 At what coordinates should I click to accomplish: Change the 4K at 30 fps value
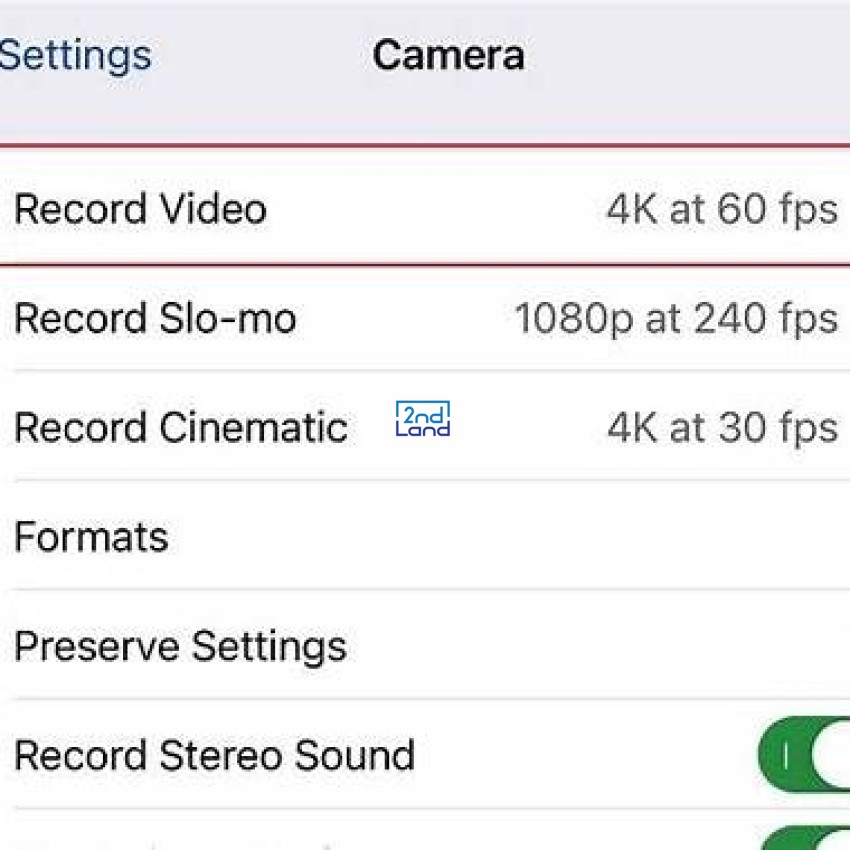722,427
